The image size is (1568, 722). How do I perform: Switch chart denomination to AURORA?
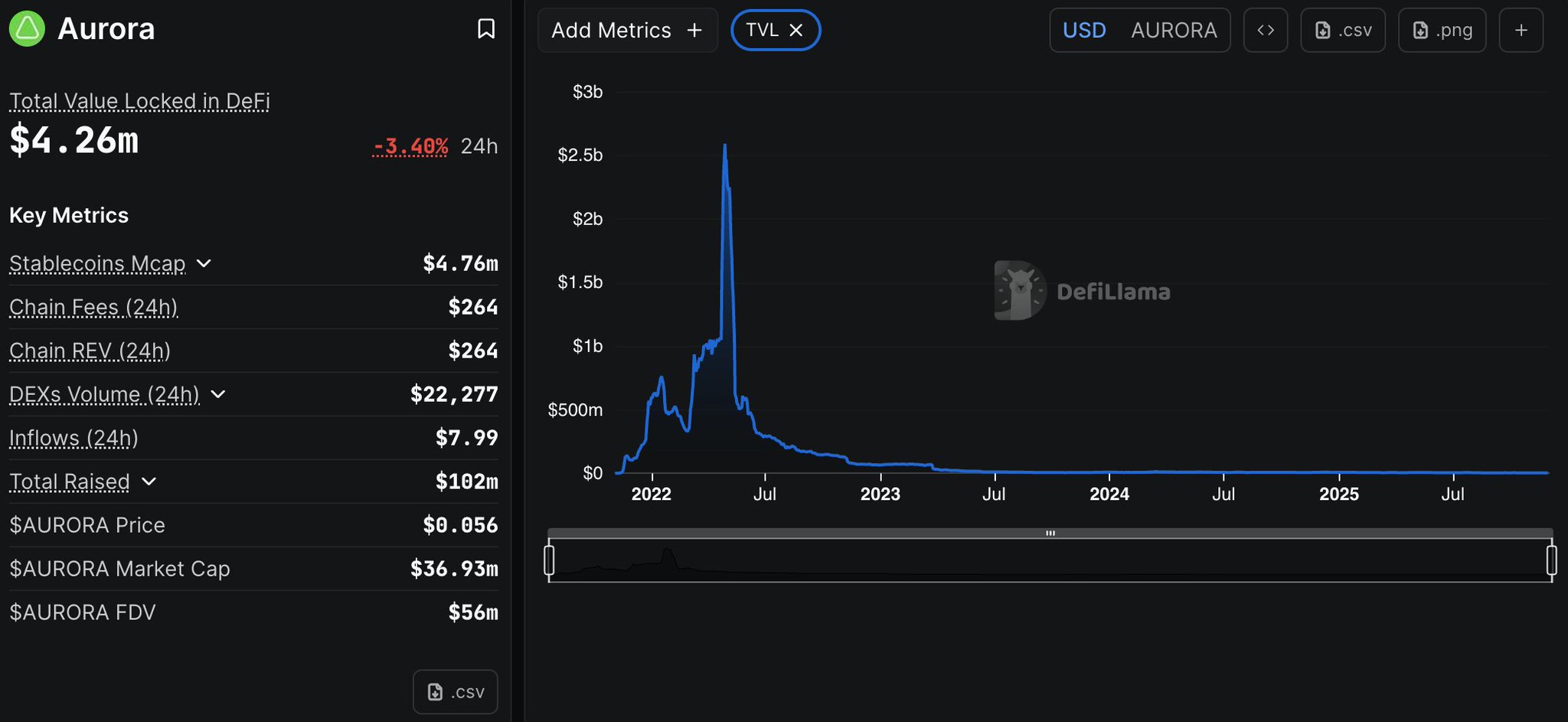point(1173,31)
